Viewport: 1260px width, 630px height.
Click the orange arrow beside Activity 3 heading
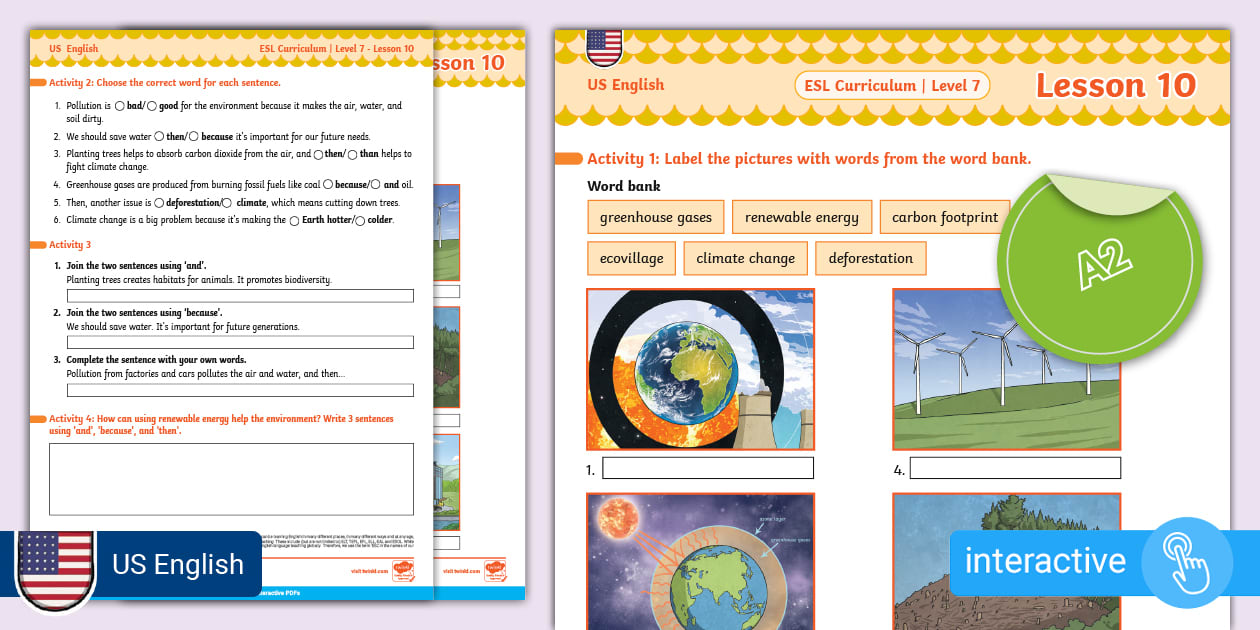click(39, 244)
